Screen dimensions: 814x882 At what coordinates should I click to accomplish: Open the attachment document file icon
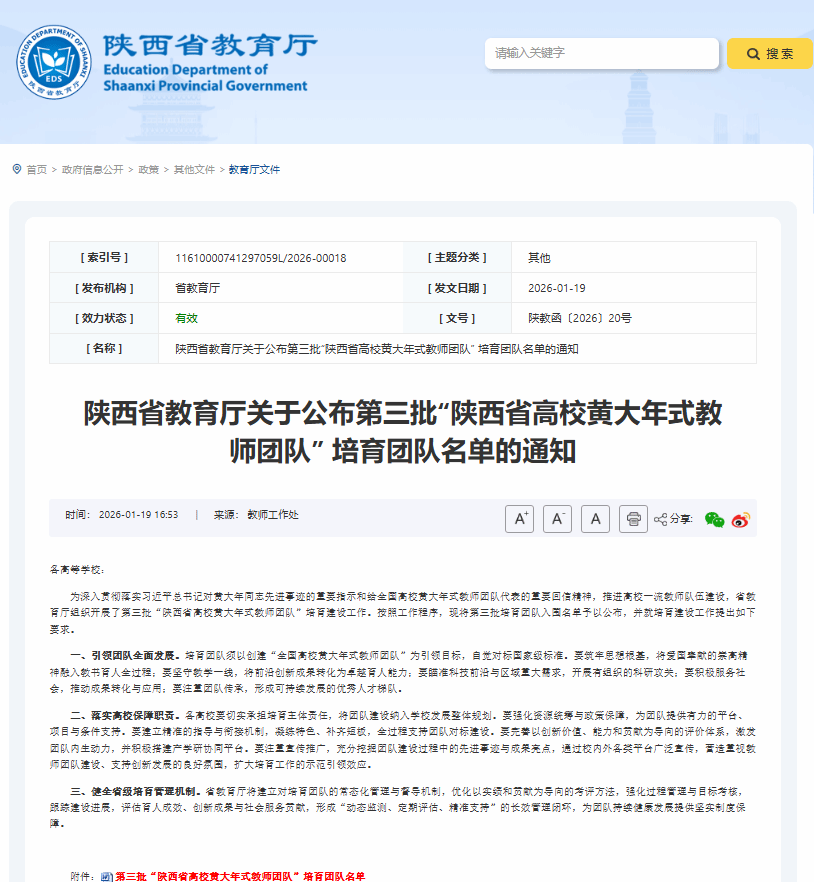click(x=107, y=876)
